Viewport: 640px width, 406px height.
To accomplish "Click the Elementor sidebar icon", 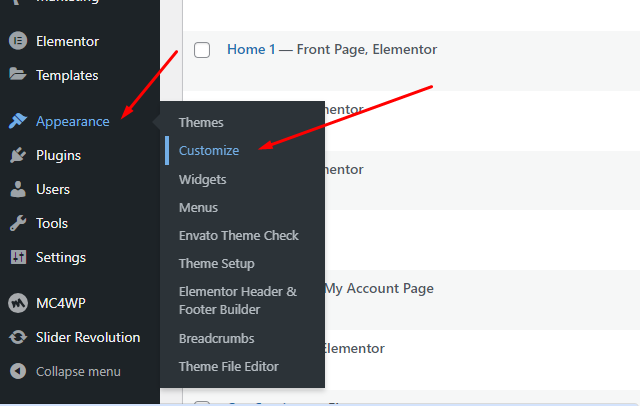I will [17, 41].
